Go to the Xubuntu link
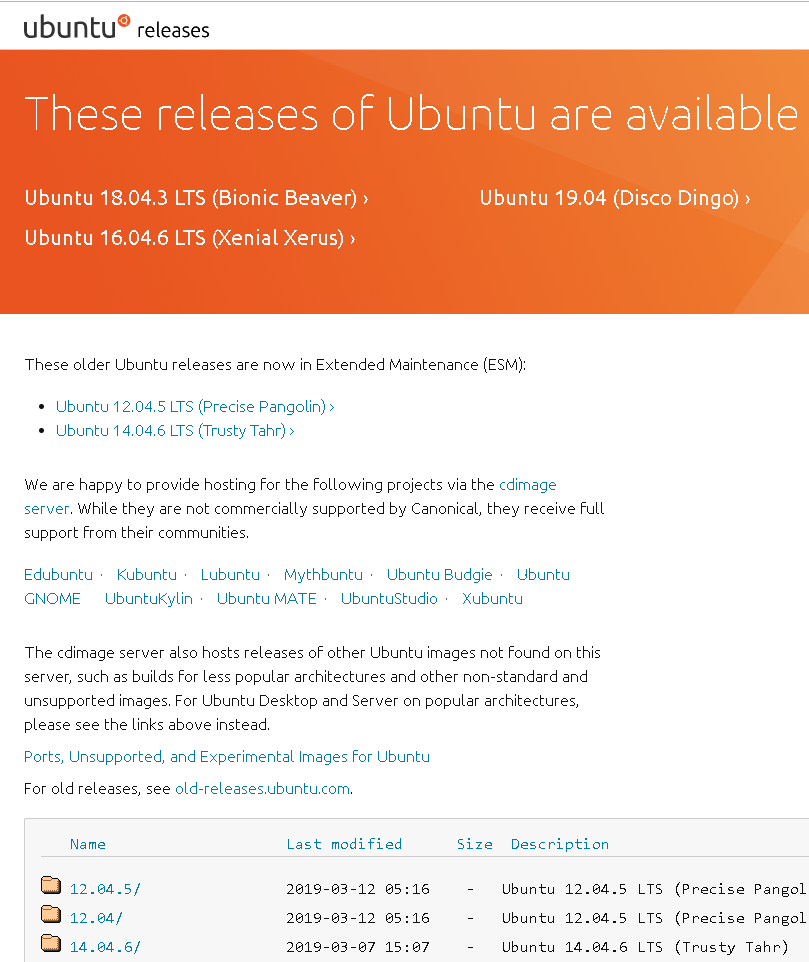Screen dimensions: 809x962 tap(492, 599)
